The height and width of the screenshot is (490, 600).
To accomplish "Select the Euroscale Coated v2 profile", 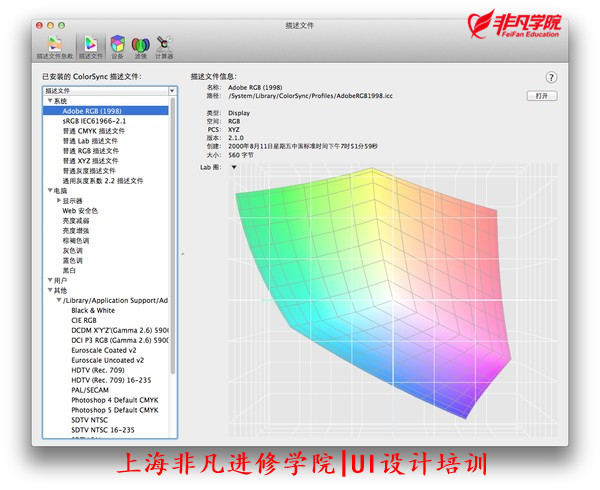I will pos(104,350).
